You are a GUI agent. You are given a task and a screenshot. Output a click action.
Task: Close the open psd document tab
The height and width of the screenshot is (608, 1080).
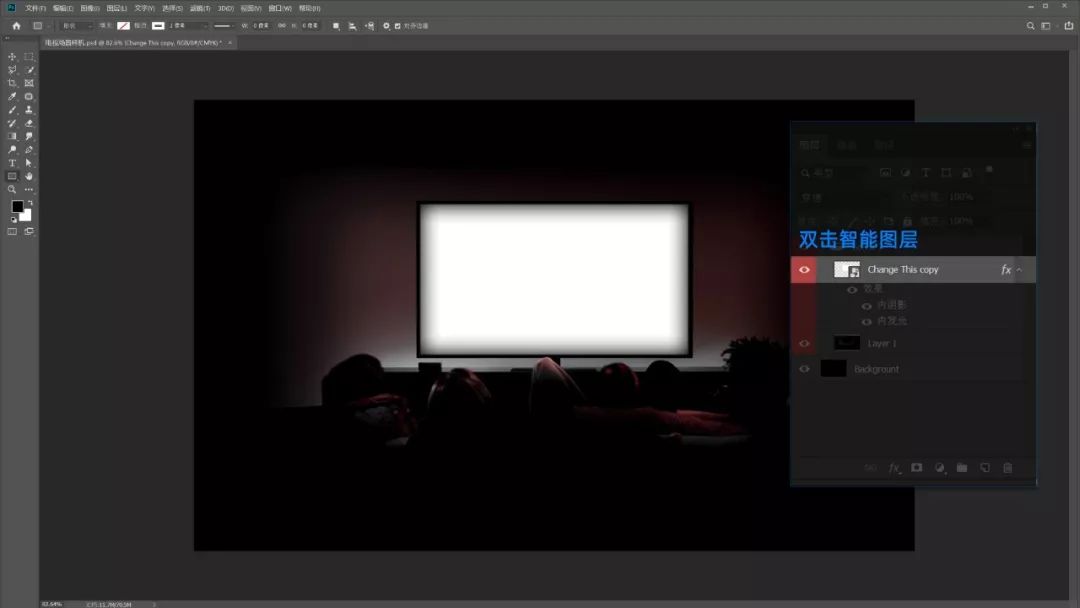pyautogui.click(x=230, y=43)
